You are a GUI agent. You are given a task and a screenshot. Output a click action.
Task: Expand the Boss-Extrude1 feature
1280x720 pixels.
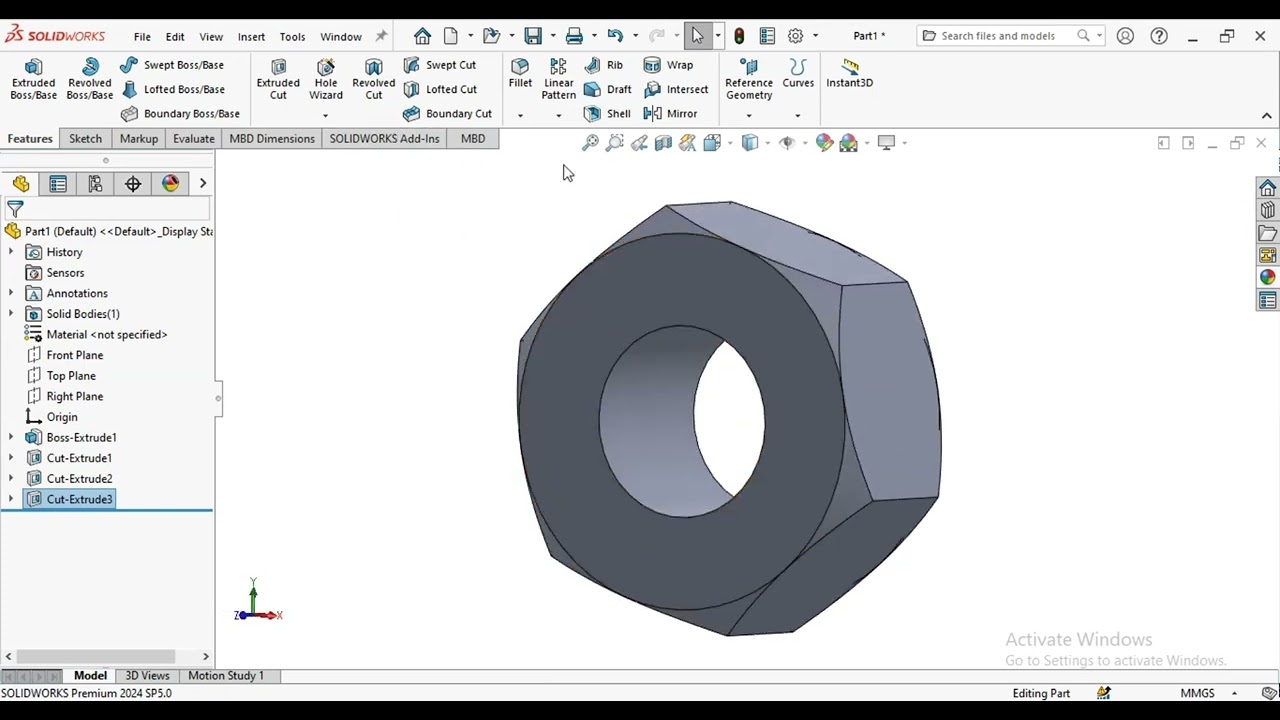pyautogui.click(x=11, y=437)
